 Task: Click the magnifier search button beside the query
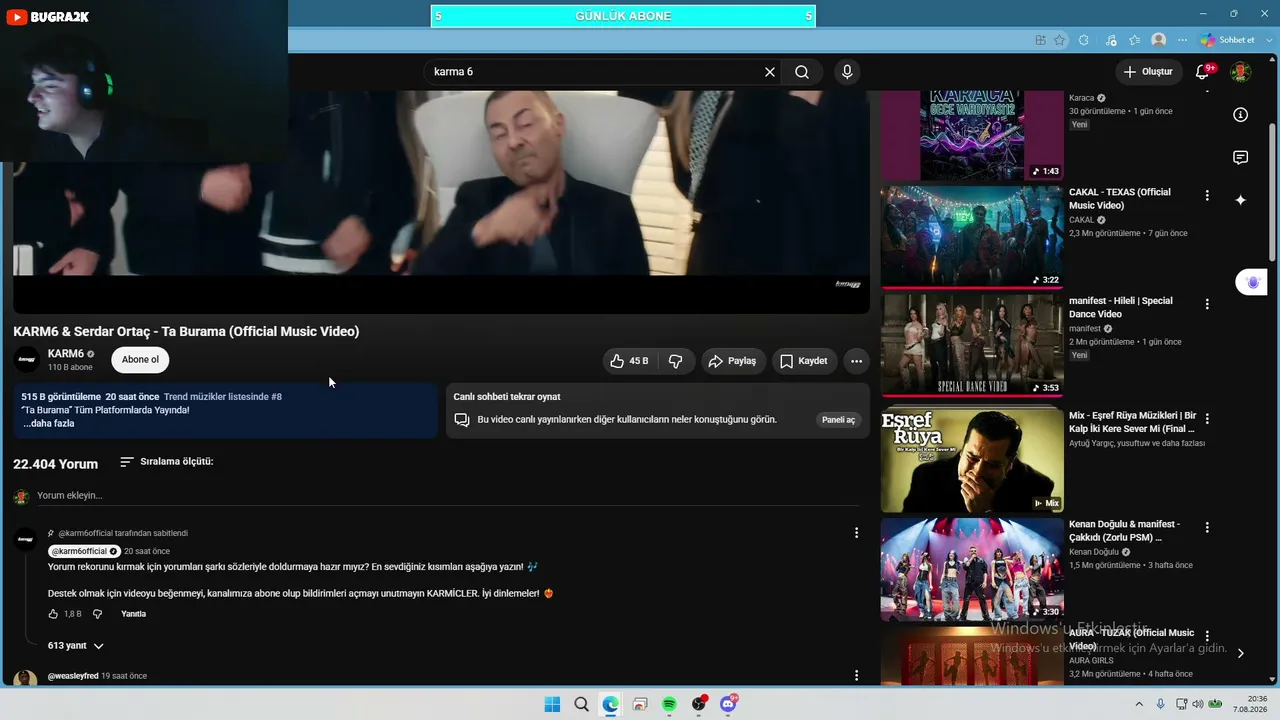click(802, 72)
